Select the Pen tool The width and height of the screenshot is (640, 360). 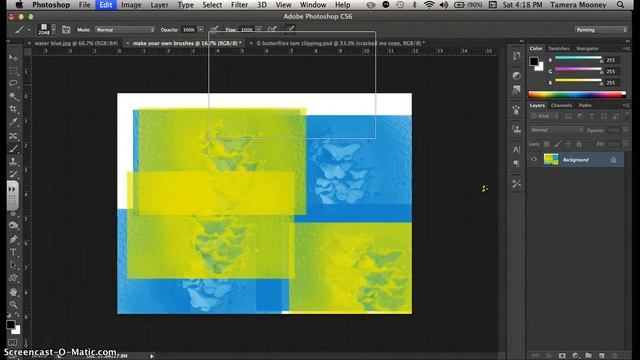click(x=13, y=239)
